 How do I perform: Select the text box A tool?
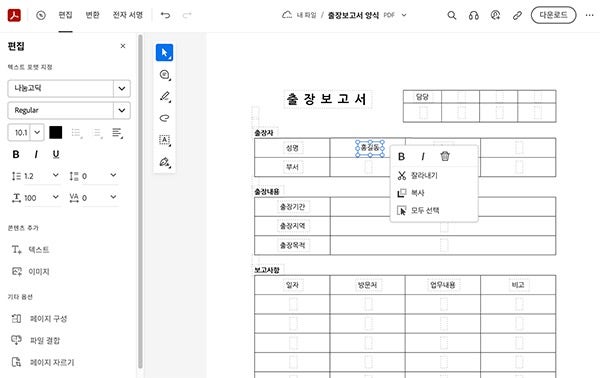tap(165, 140)
